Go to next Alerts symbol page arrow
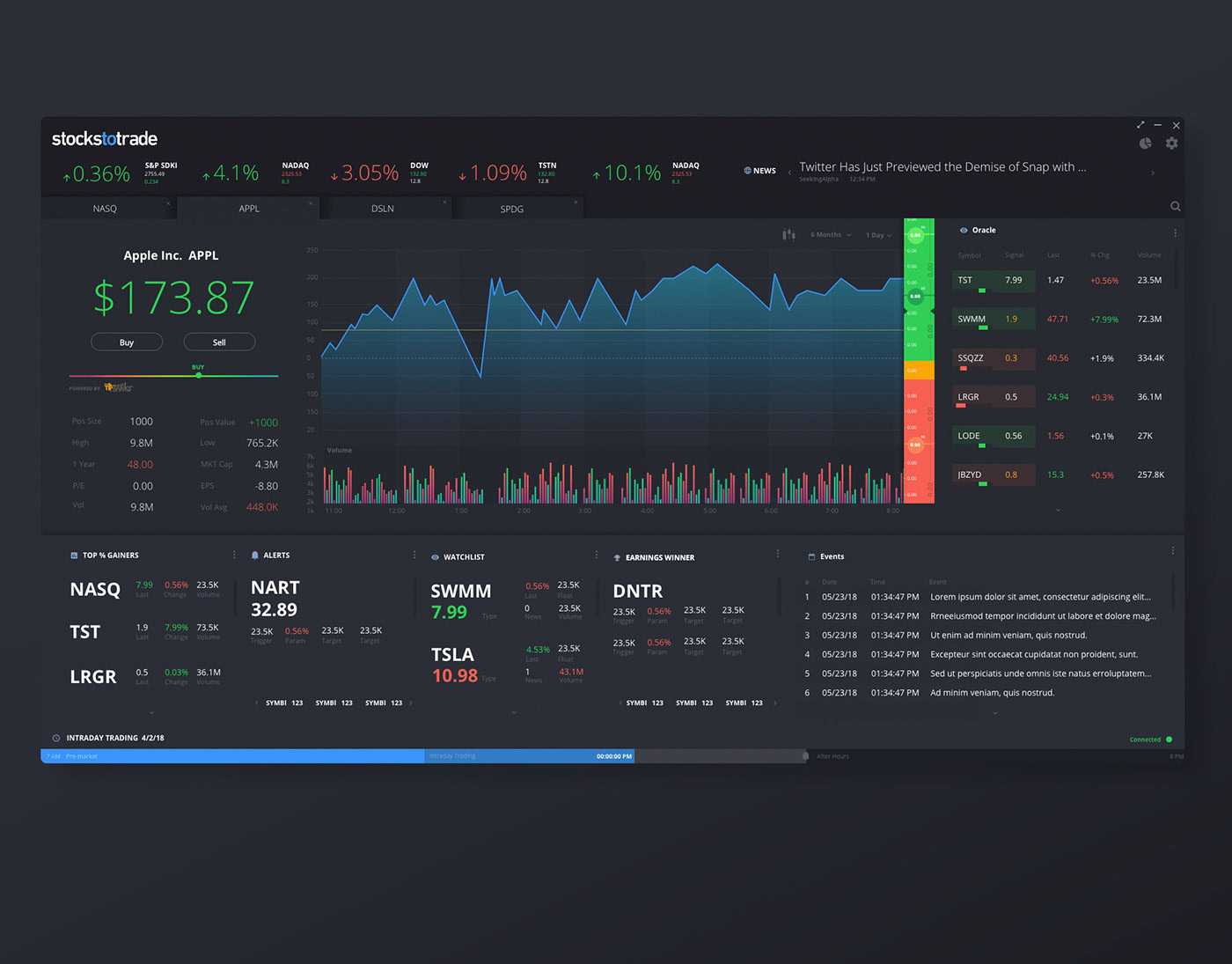 [411, 703]
